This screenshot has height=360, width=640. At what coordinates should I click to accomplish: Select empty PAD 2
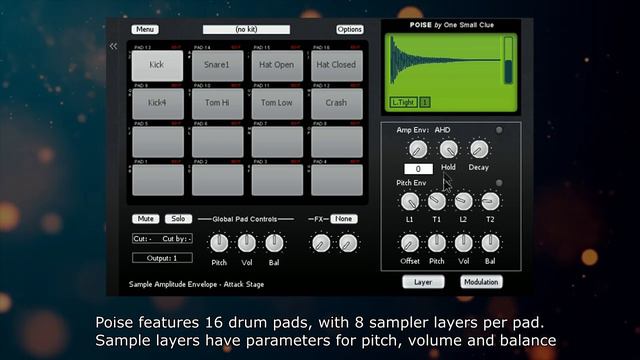[x=217, y=180]
